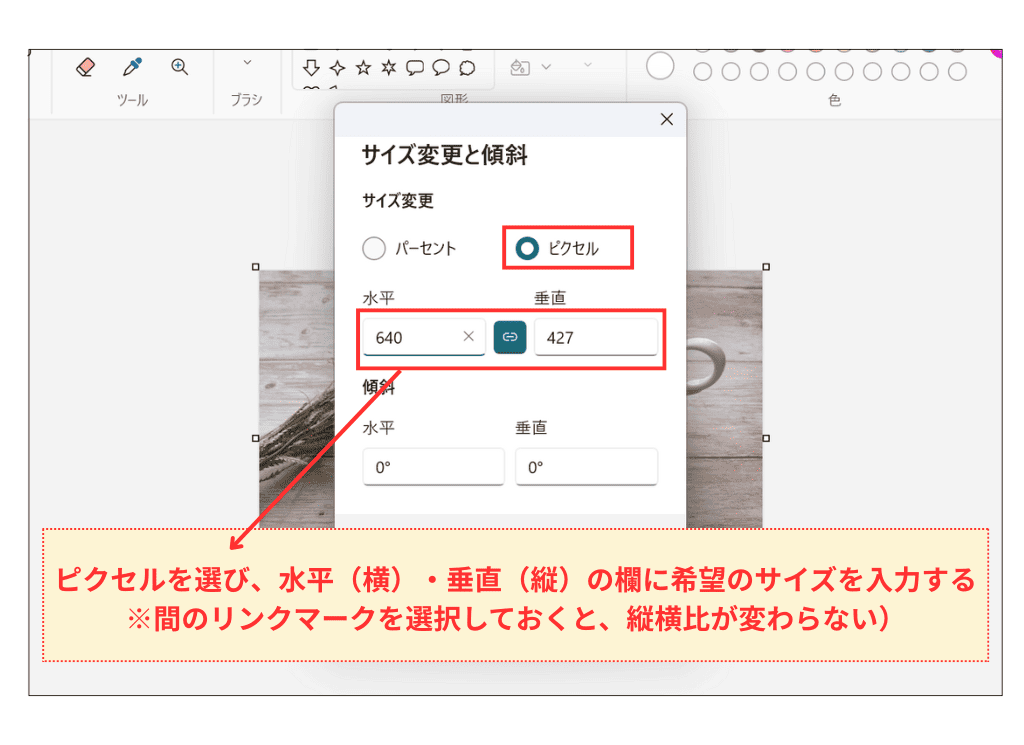Select the Eraser tool

tap(85, 66)
